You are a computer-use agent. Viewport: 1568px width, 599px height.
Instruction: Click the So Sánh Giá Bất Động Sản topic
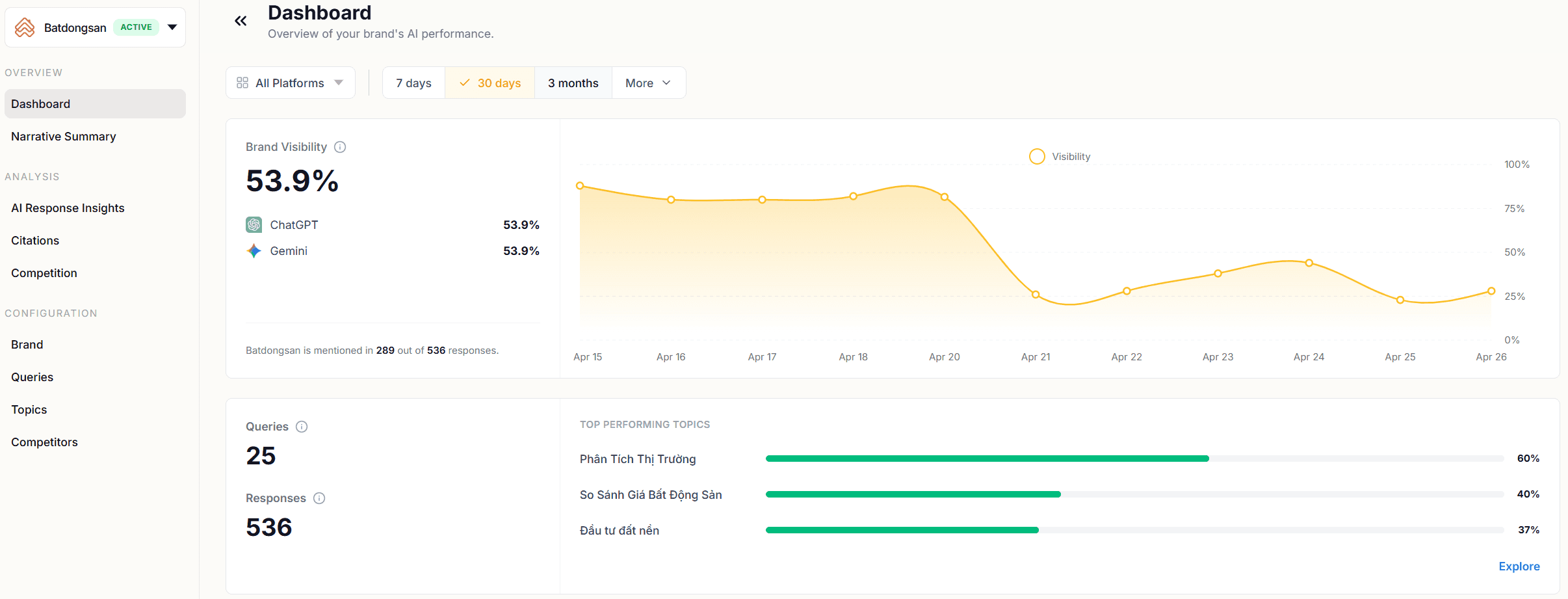pos(651,495)
